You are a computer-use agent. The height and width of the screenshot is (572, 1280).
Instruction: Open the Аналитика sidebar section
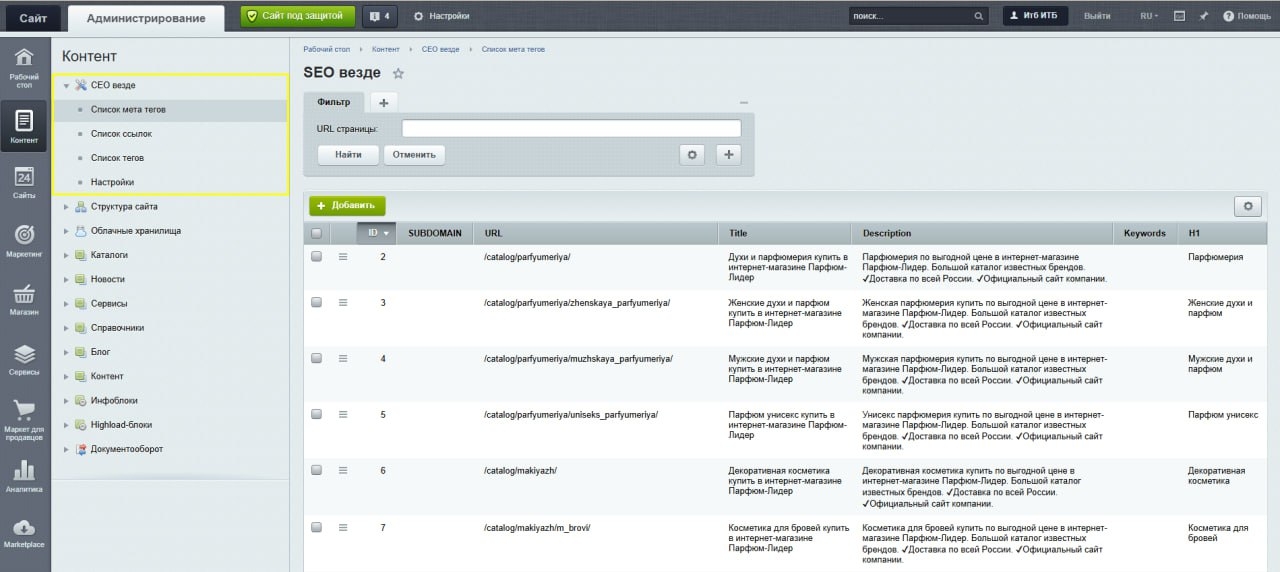pos(25,476)
